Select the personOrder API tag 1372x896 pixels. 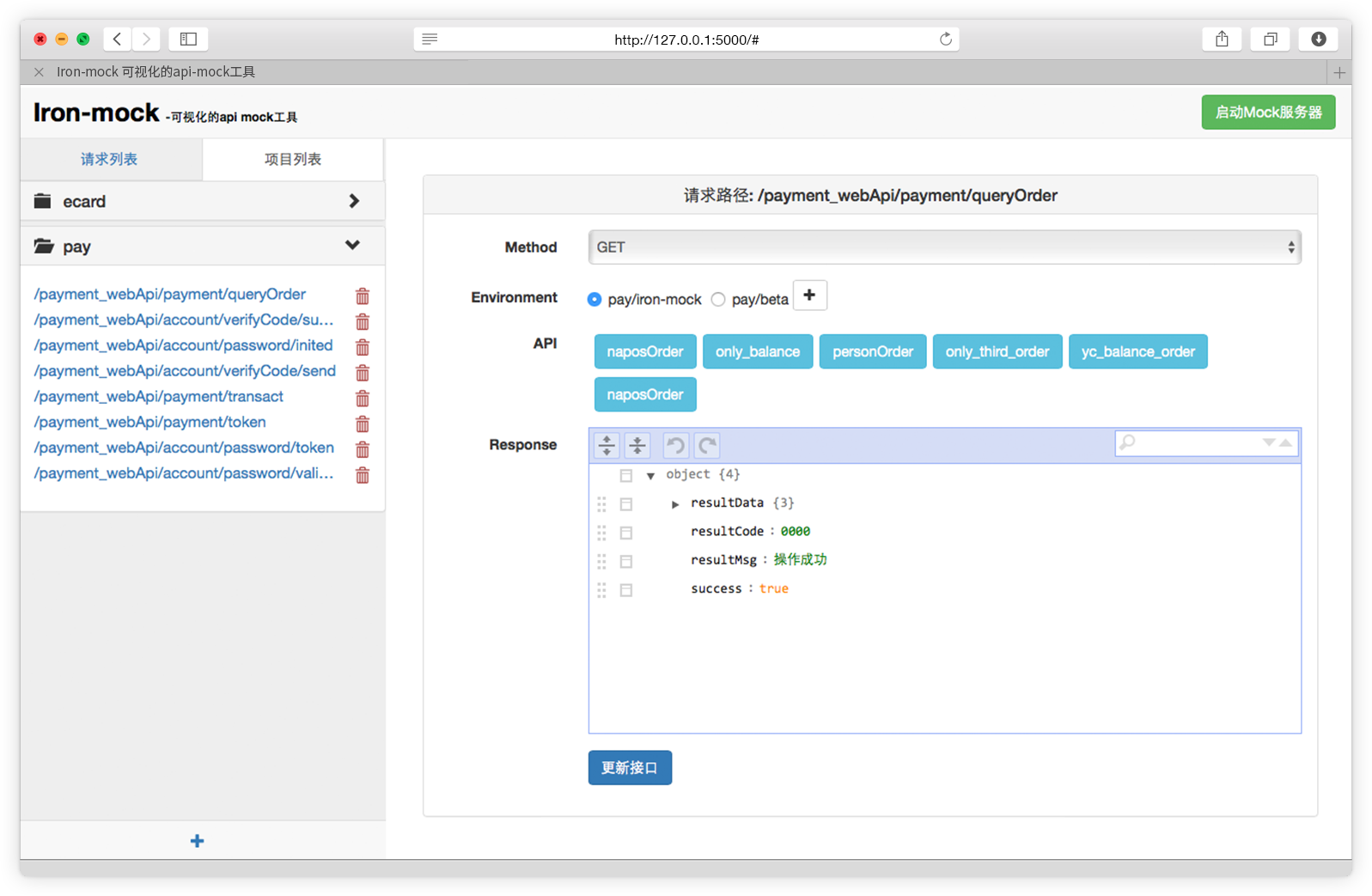(x=873, y=351)
